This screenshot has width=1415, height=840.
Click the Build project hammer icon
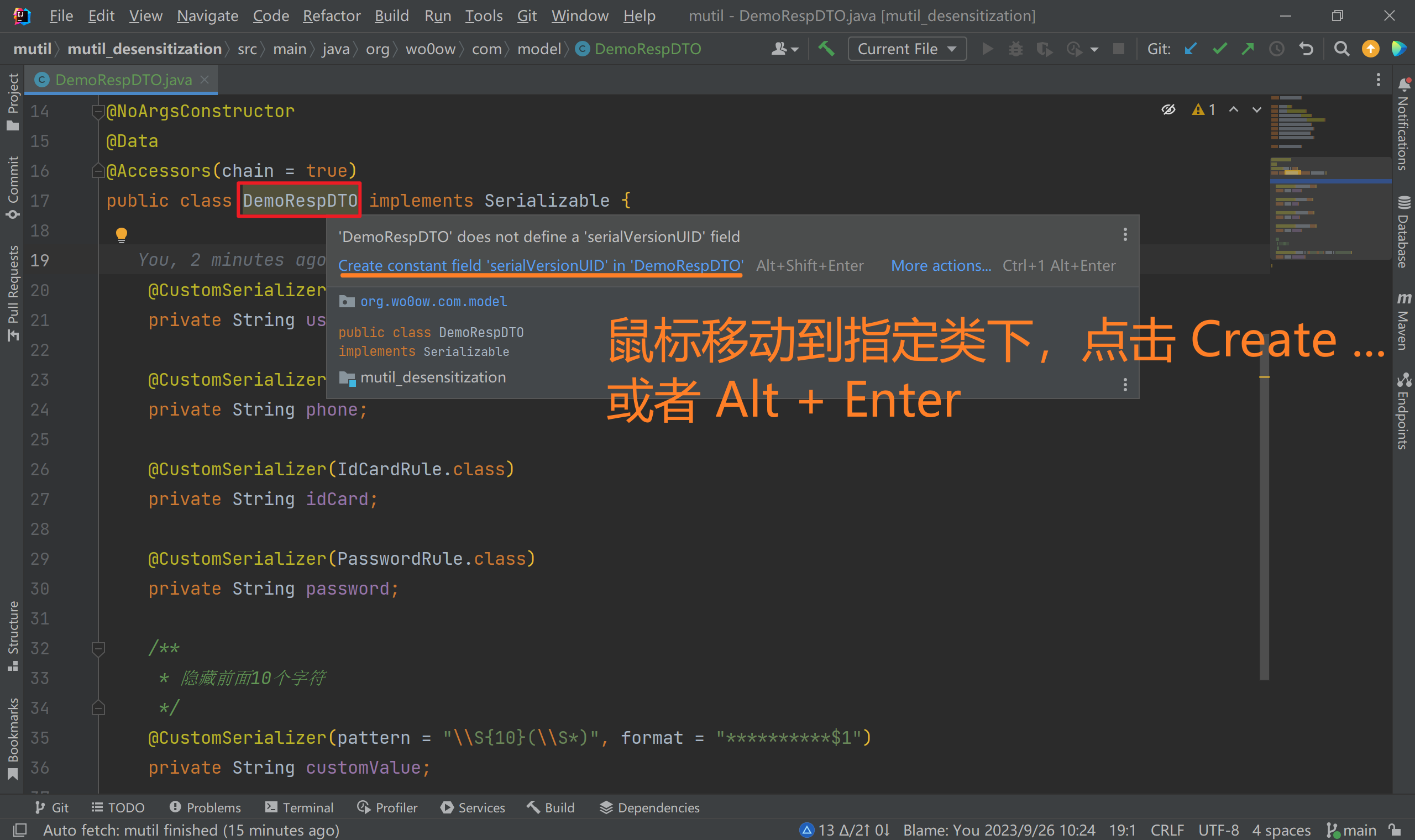(826, 49)
